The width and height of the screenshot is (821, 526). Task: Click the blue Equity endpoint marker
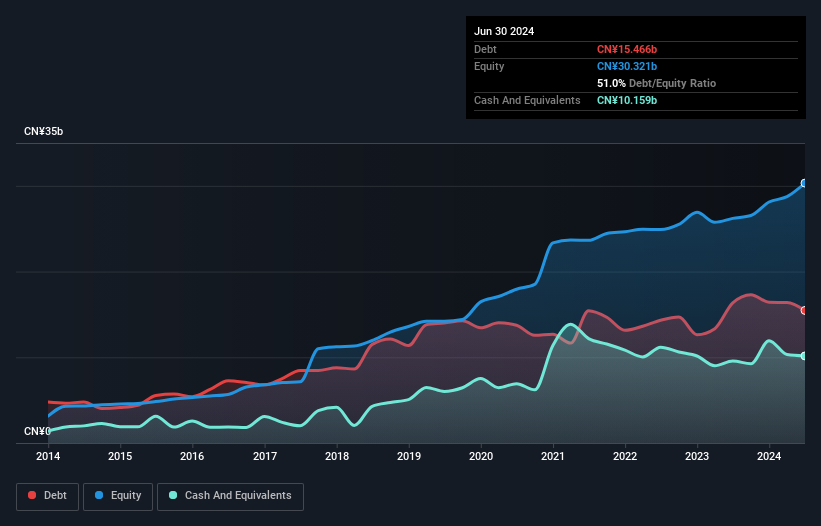coord(804,184)
